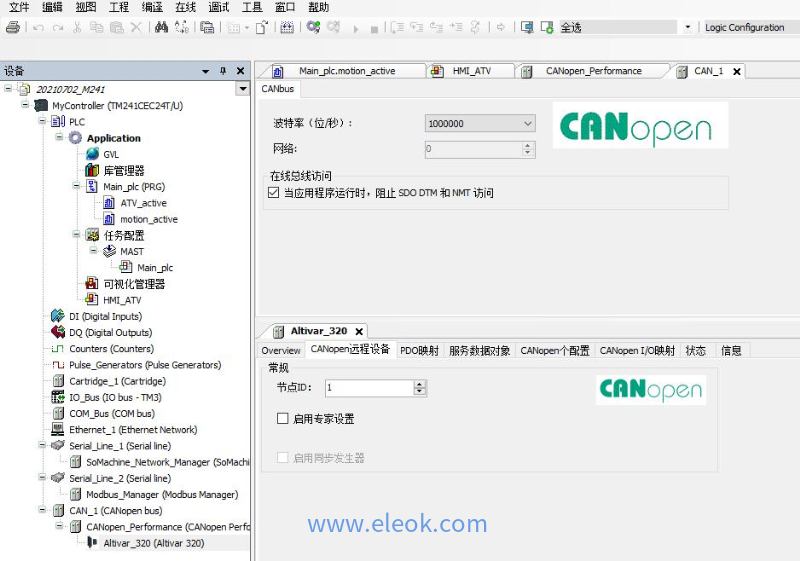Open the 波特率 baud rate dropdown
Viewport: 800px width, 561px height.
528,124
